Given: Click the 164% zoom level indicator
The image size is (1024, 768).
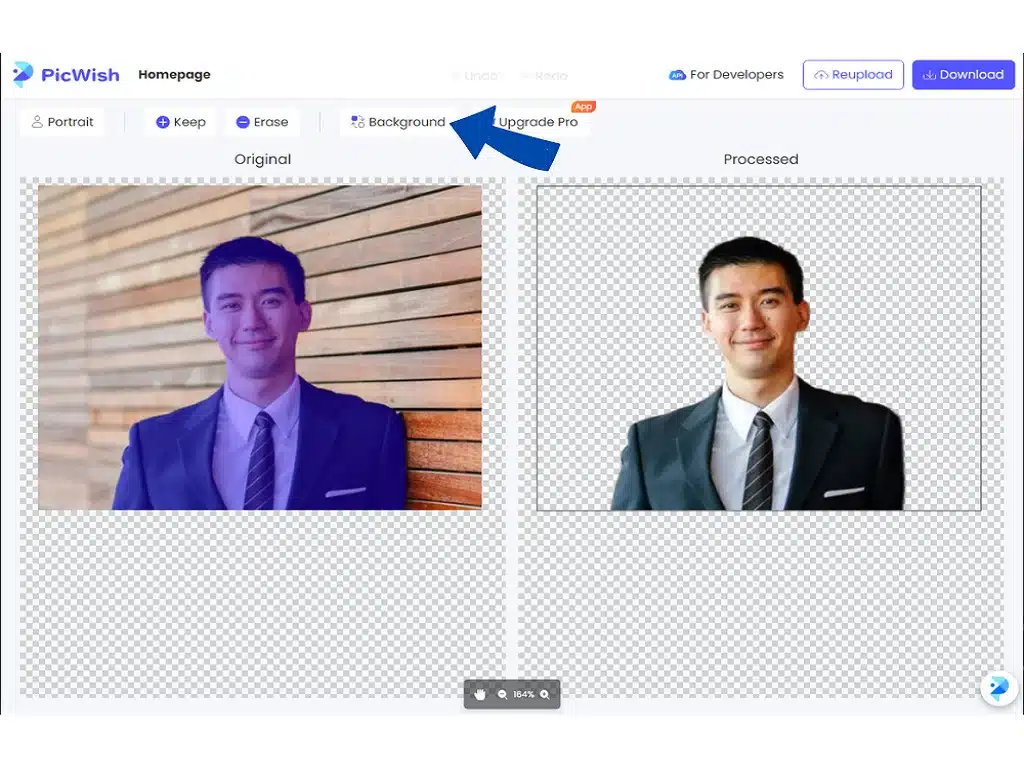Looking at the screenshot, I should [x=524, y=694].
